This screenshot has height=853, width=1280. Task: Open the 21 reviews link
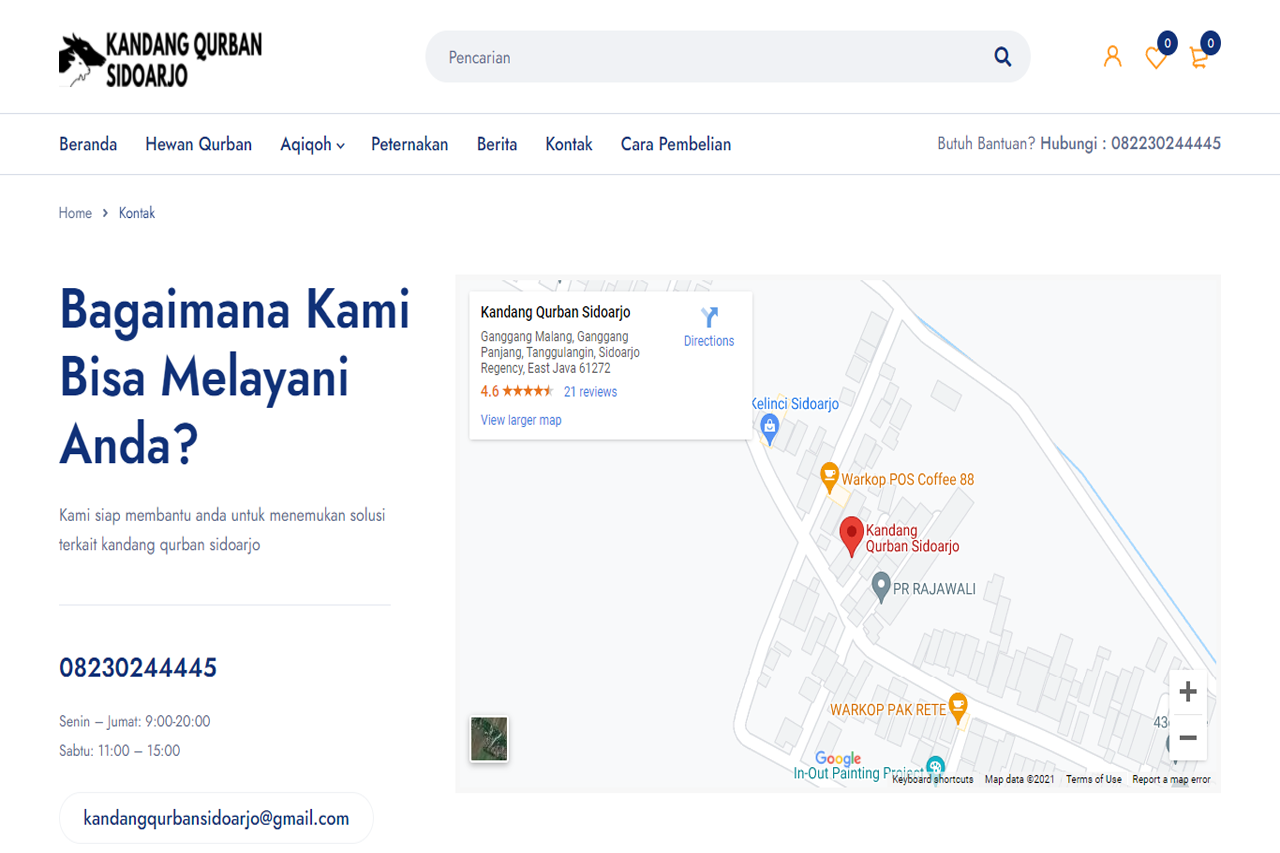point(590,392)
